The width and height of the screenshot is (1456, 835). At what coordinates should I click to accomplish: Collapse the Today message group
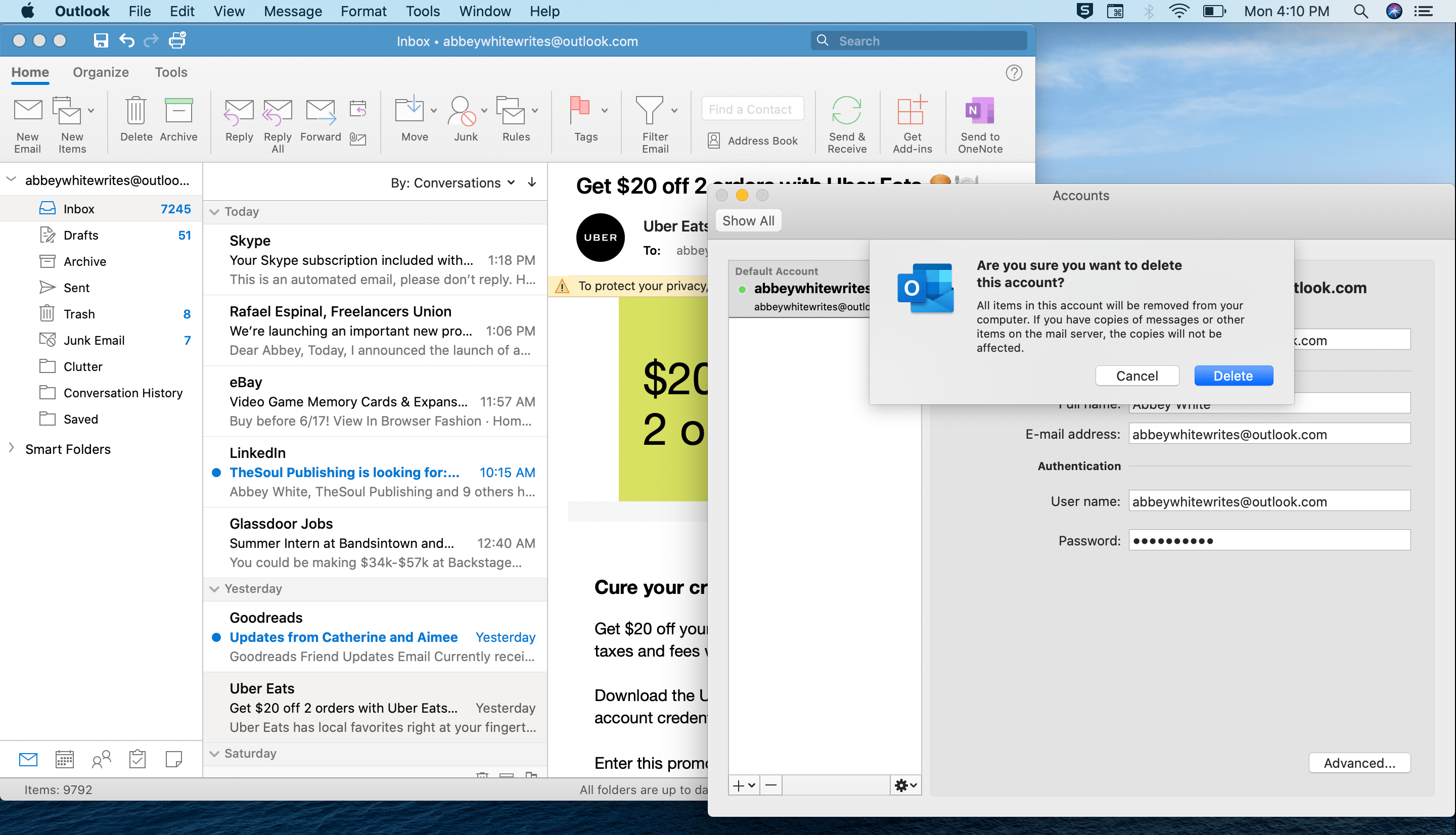click(214, 212)
